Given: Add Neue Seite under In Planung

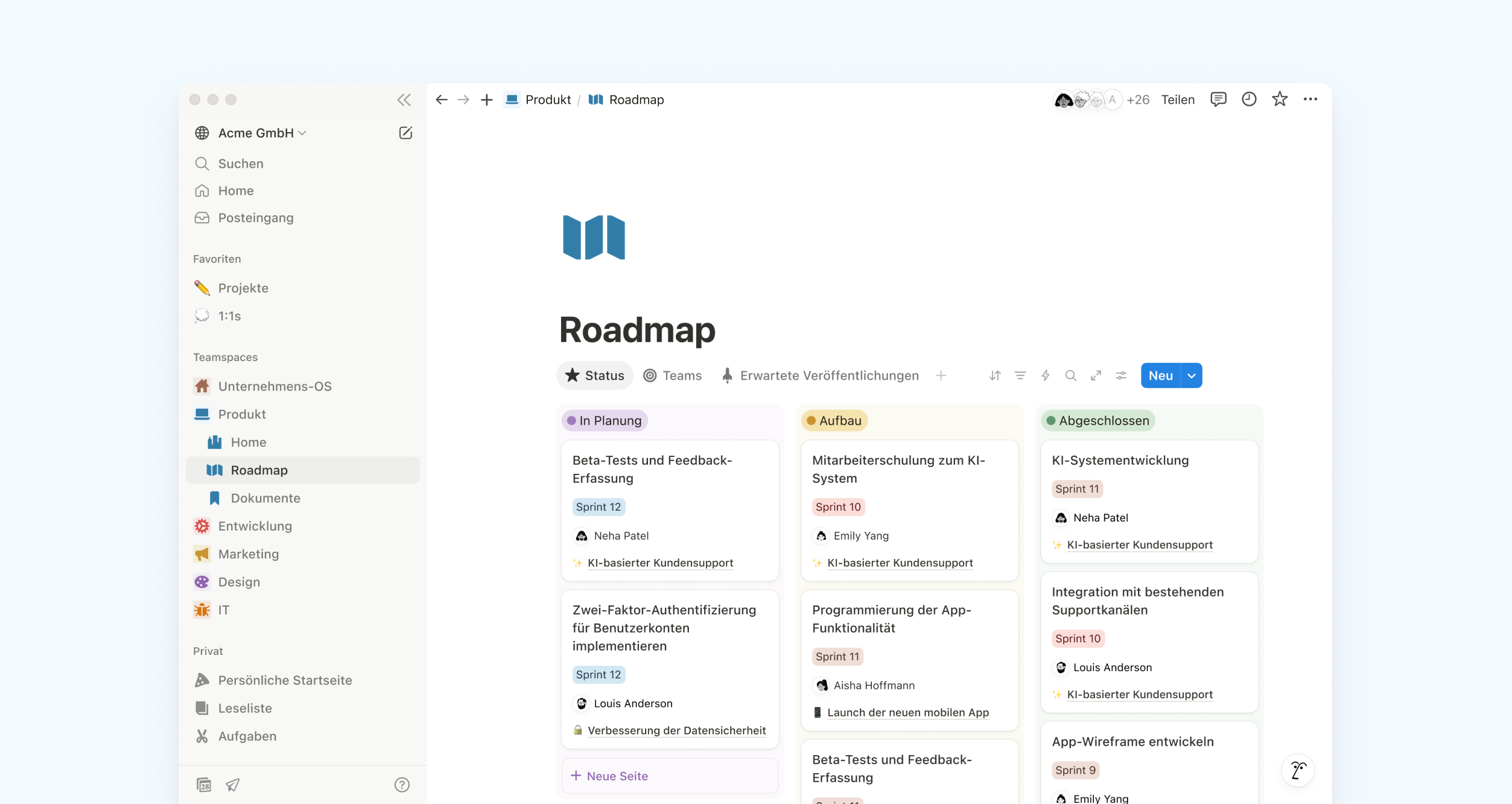Looking at the screenshot, I should pyautogui.click(x=609, y=776).
